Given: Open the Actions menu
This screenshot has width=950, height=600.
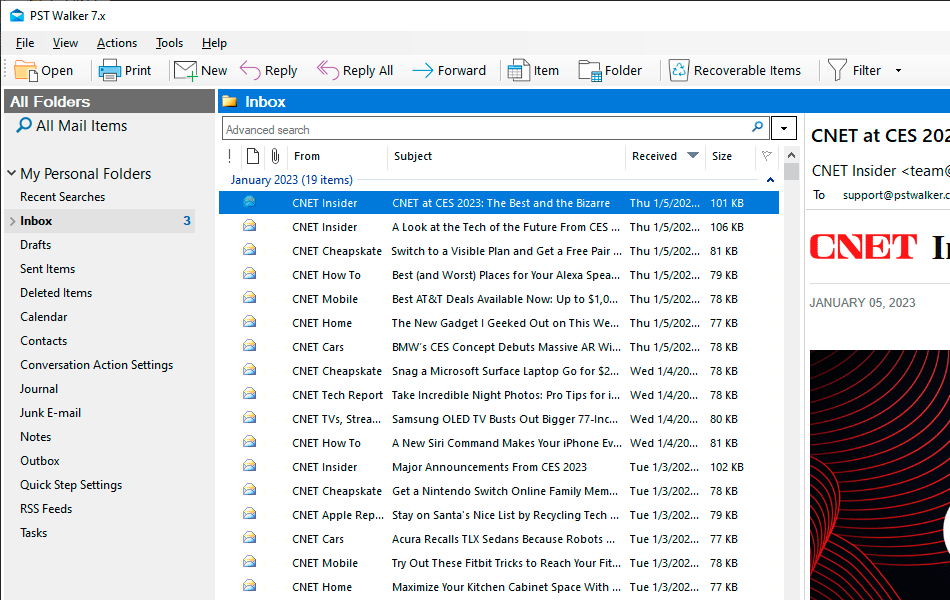Looking at the screenshot, I should pyautogui.click(x=117, y=43).
